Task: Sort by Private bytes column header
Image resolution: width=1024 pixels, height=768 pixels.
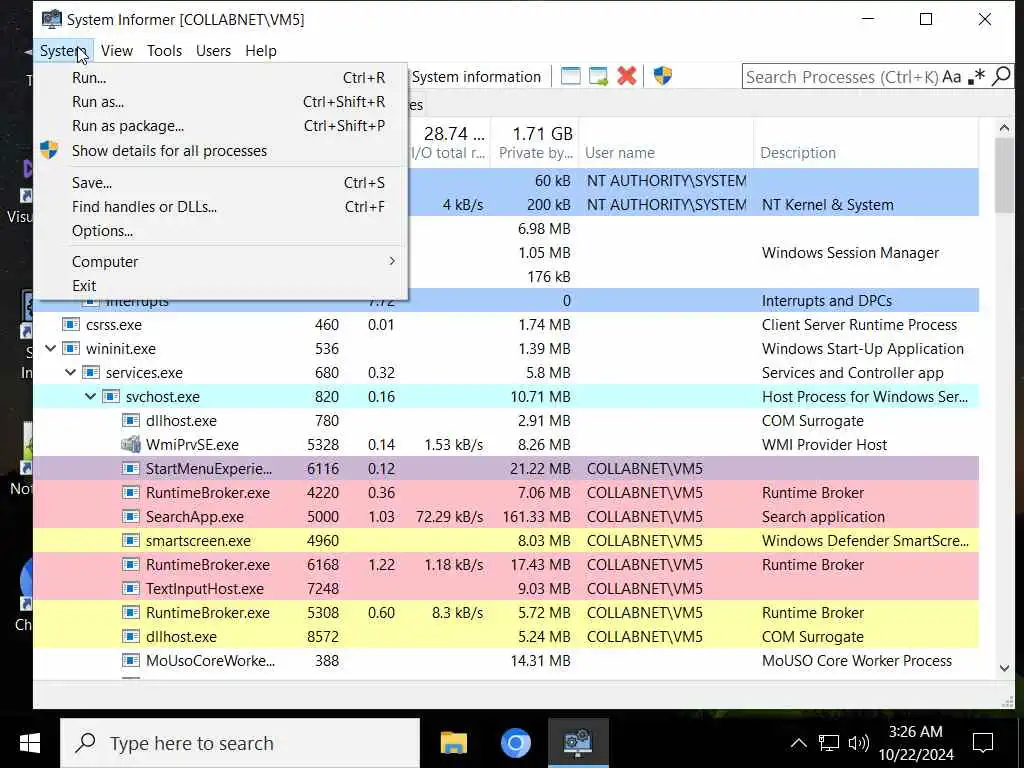Action: [x=535, y=141]
